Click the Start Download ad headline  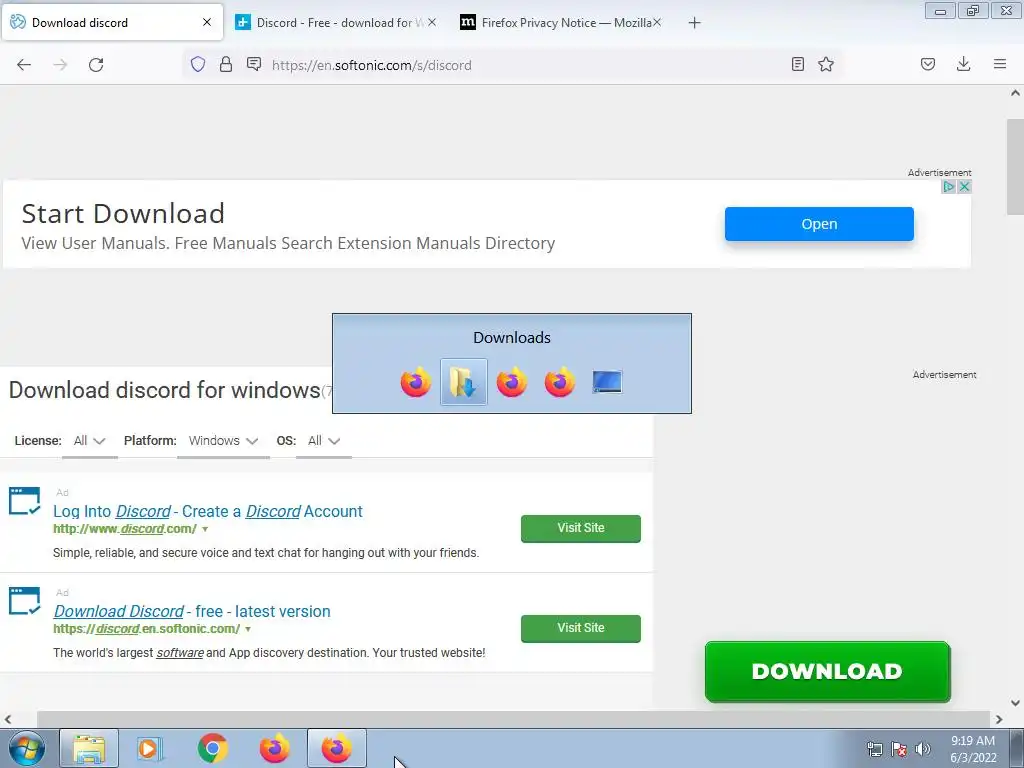(123, 214)
